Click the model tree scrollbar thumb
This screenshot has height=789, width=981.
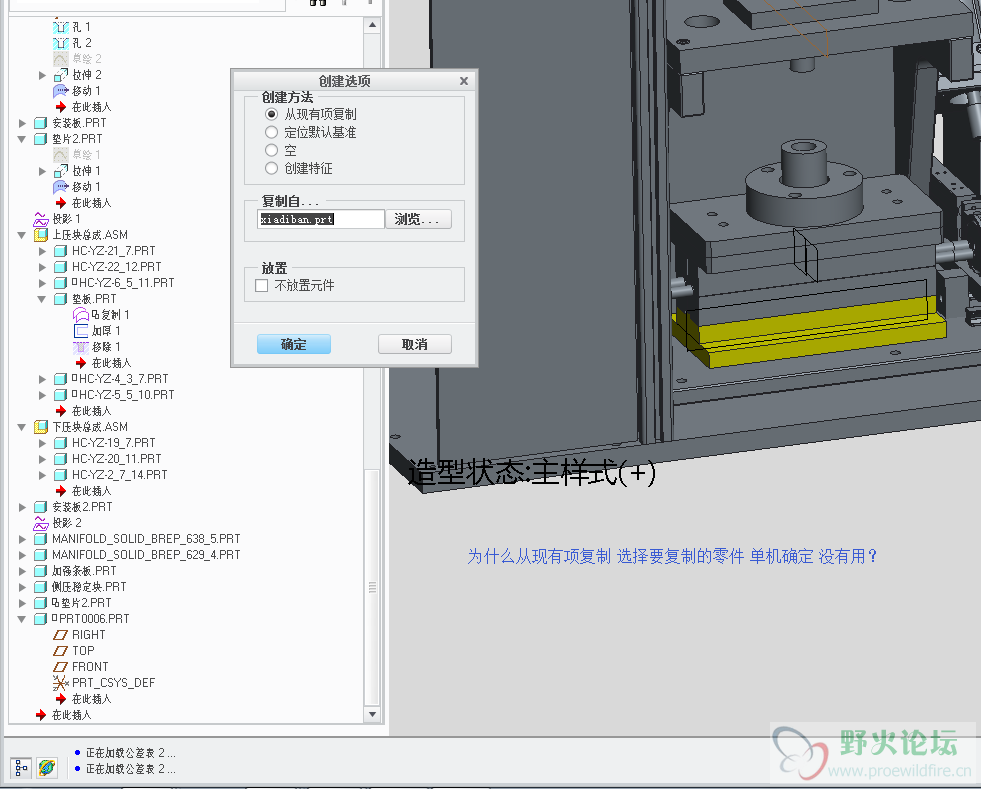372,587
